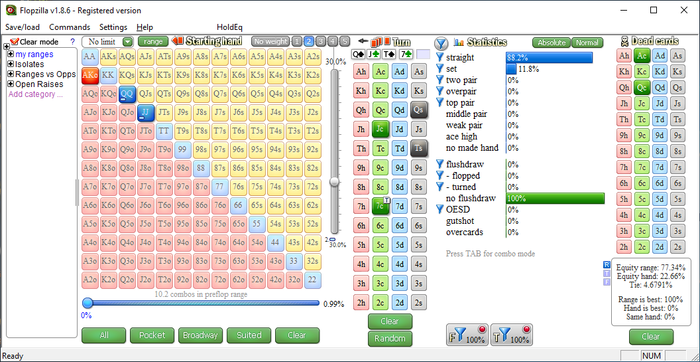Click the Suited range preset button
The width and height of the screenshot is (700, 362).
249,335
